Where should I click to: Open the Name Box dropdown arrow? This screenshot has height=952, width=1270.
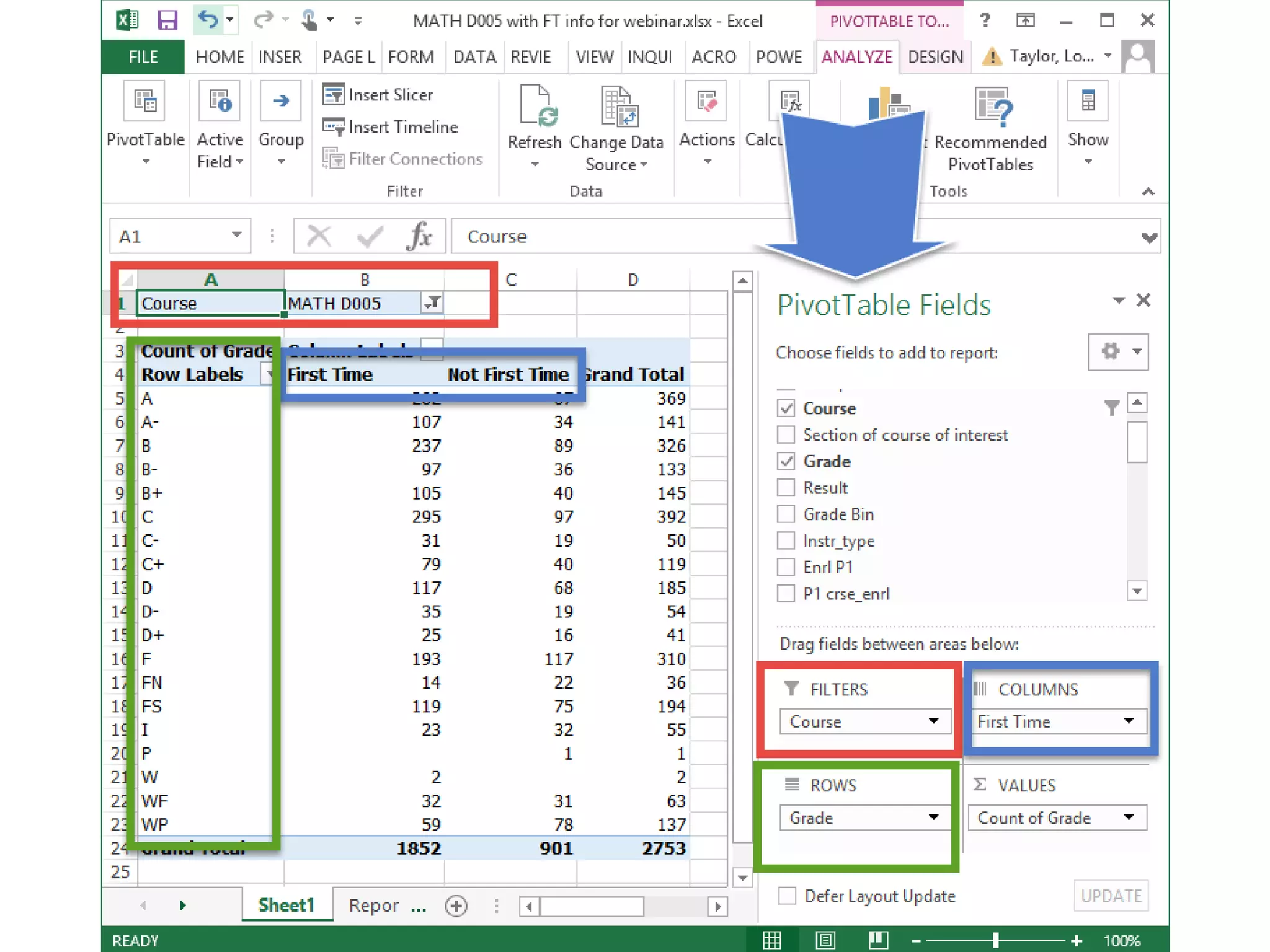(236, 236)
